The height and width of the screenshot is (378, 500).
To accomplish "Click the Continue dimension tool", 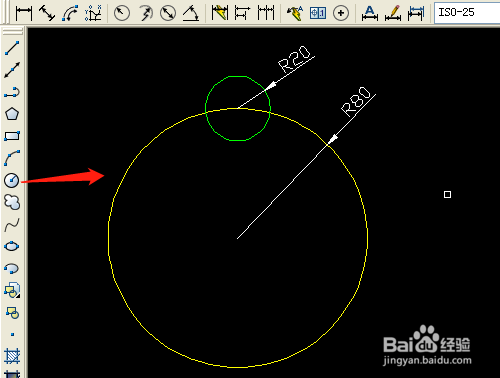I will (266, 13).
